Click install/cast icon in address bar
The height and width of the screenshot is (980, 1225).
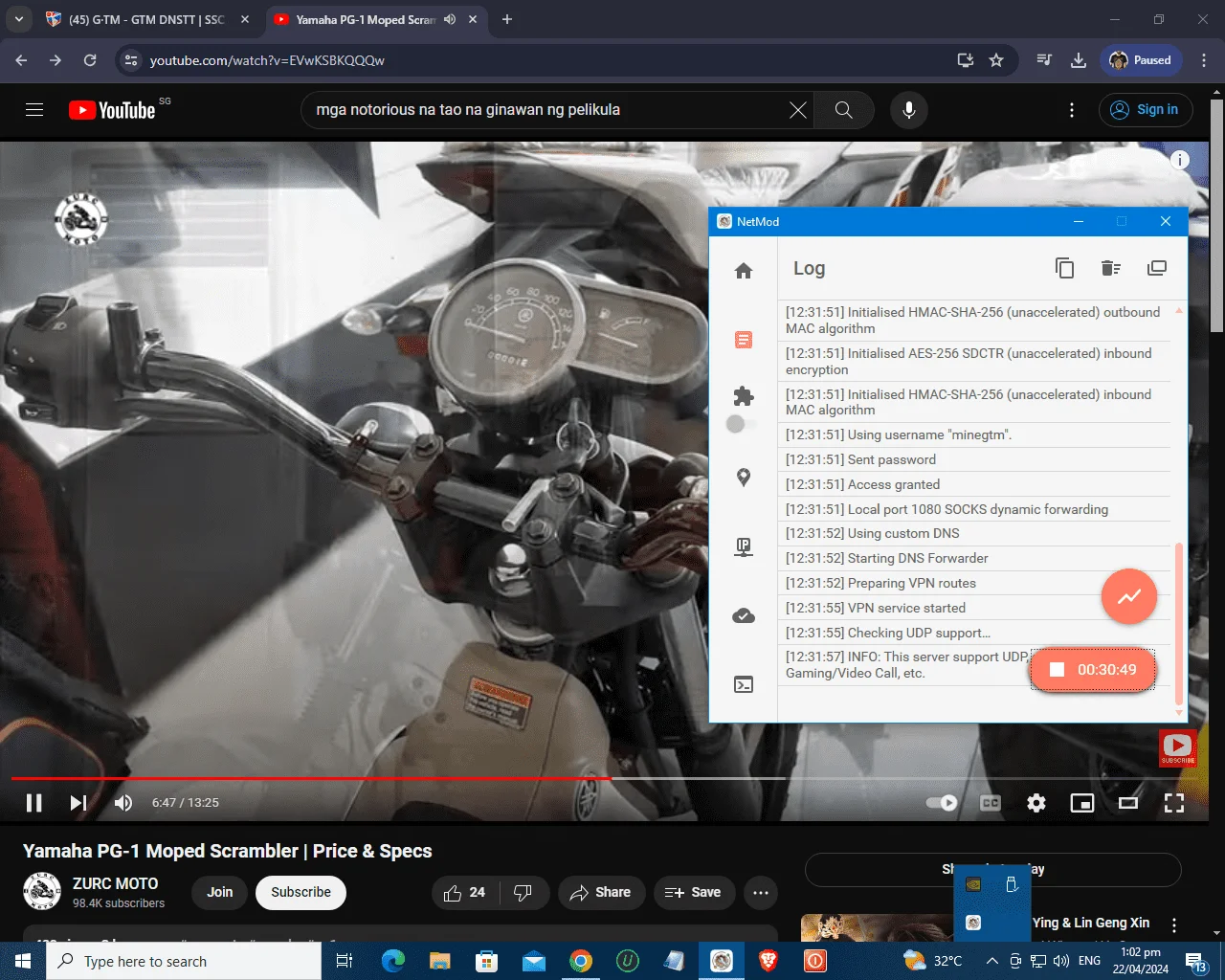(x=966, y=60)
